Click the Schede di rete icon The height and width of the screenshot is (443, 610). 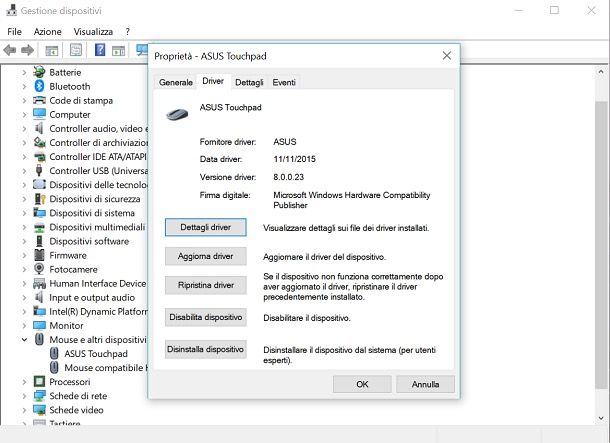click(39, 396)
